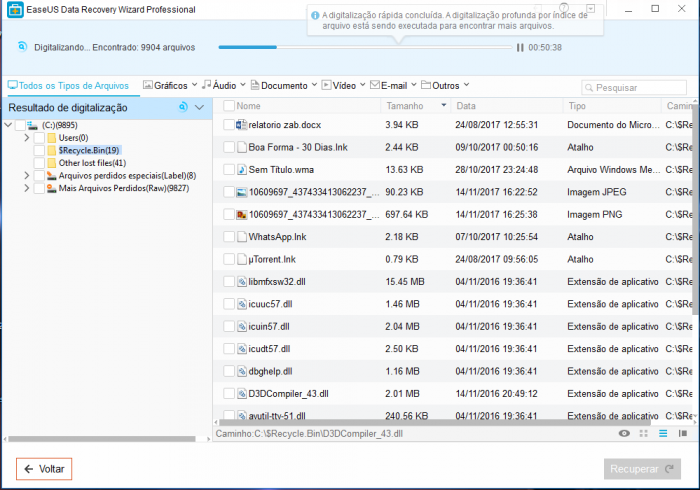
Task: Switch to thumbnail grid view
Action: tap(643, 433)
